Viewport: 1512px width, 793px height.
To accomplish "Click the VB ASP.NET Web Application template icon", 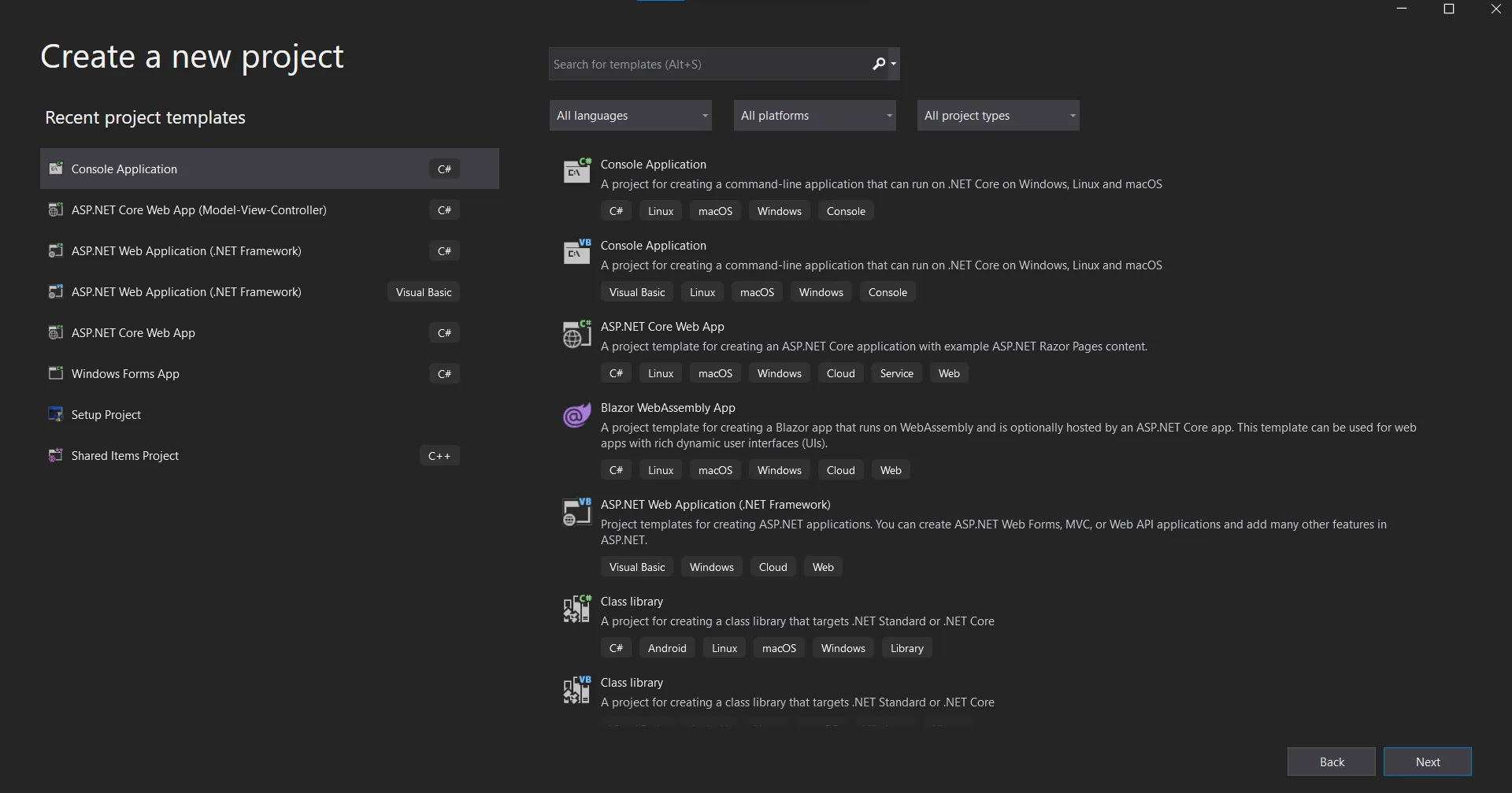I will (x=577, y=511).
